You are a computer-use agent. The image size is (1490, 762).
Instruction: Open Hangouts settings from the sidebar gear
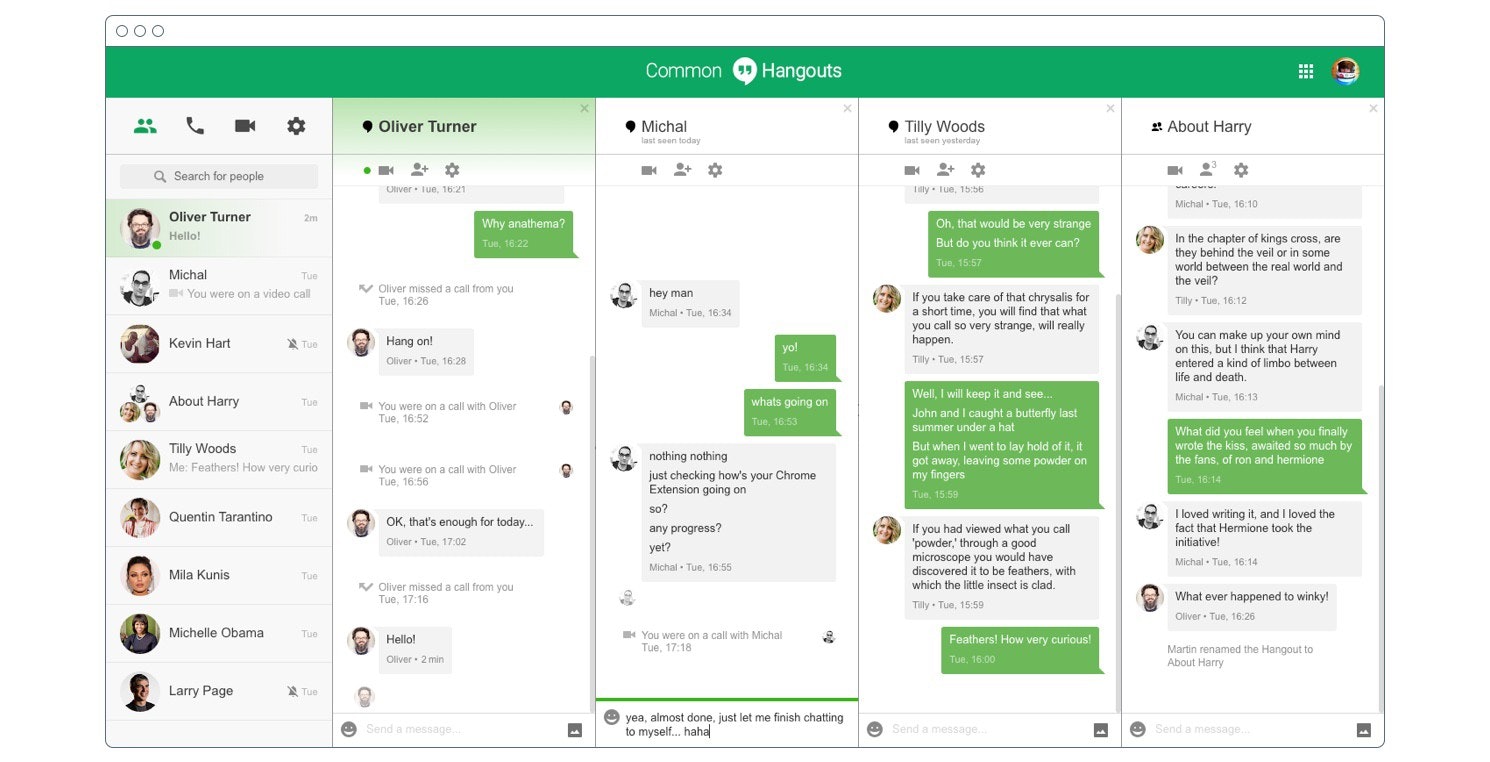293,125
